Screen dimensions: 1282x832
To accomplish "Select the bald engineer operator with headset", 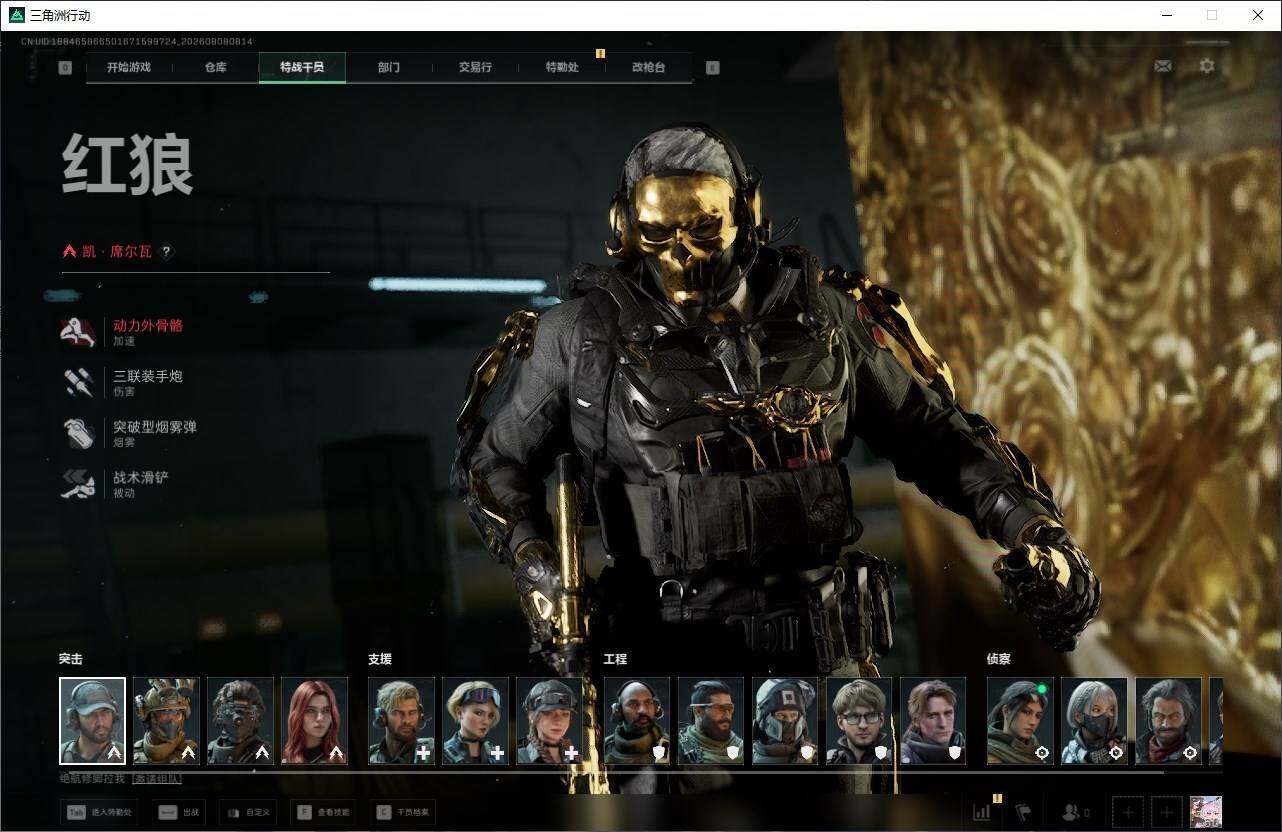I will [637, 721].
